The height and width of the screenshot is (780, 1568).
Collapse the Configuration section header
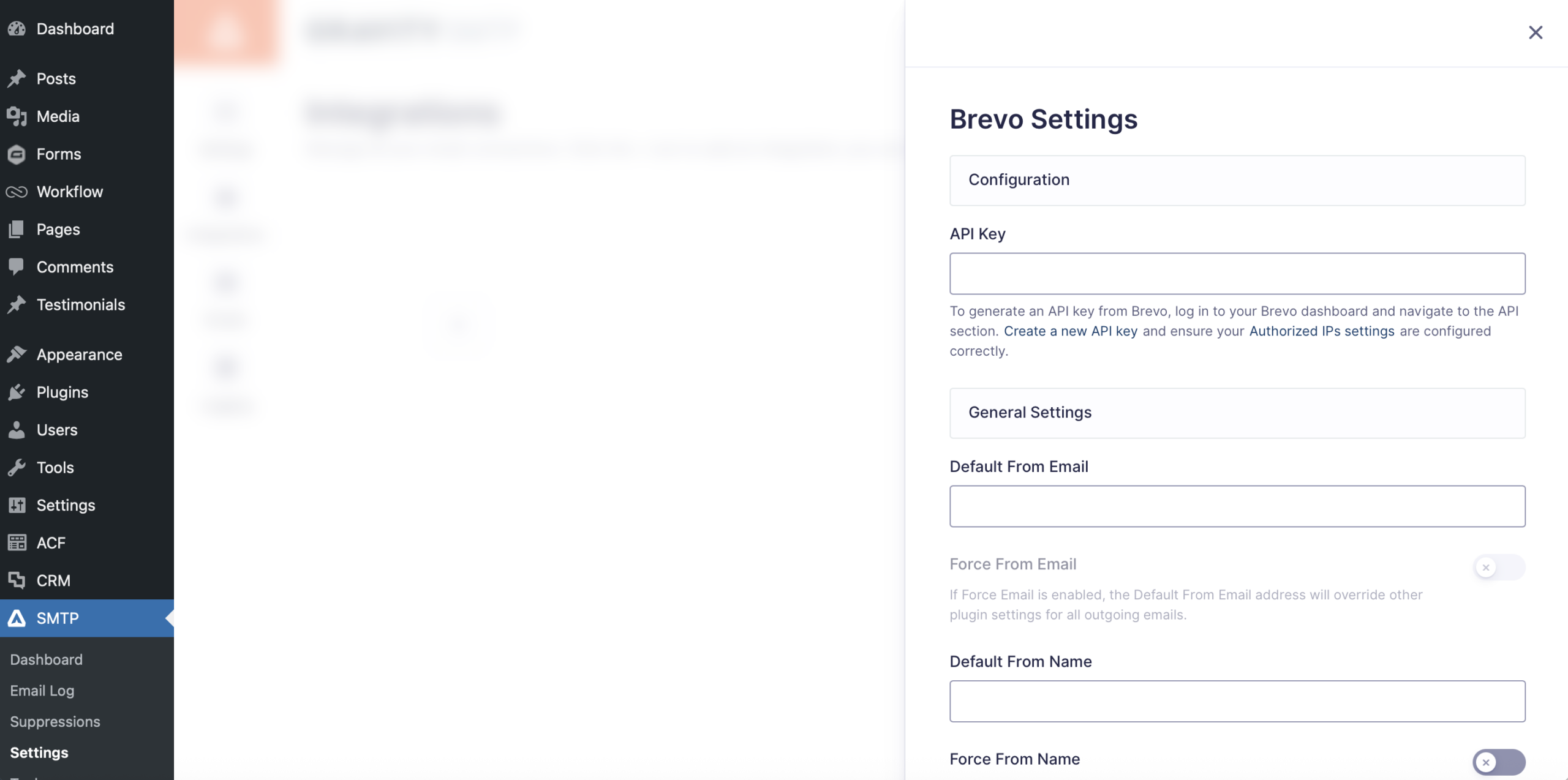click(1237, 180)
